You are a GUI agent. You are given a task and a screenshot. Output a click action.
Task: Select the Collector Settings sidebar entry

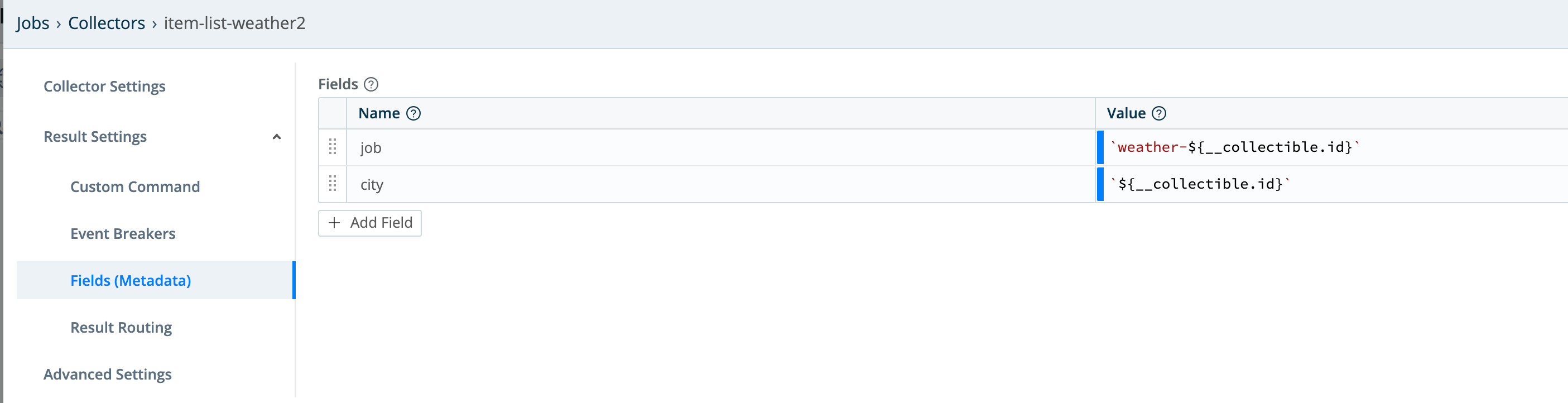[105, 86]
